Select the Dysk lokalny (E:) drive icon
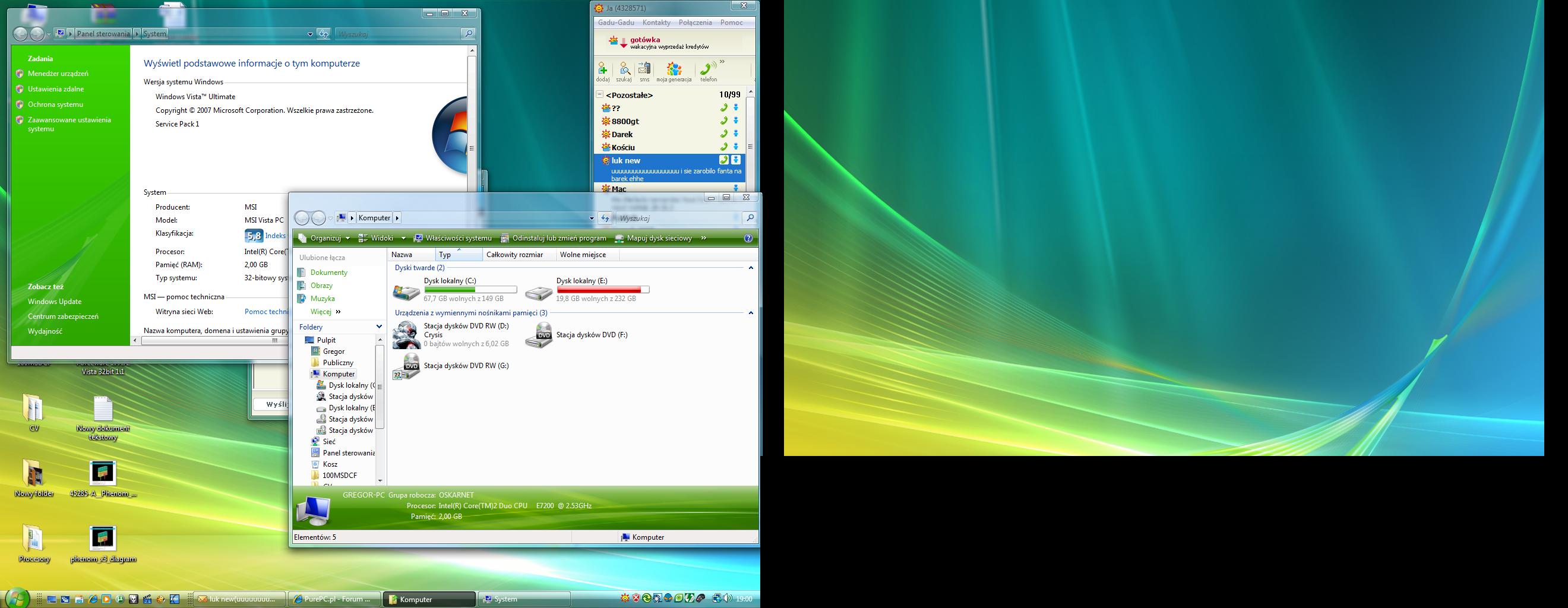 click(539, 293)
